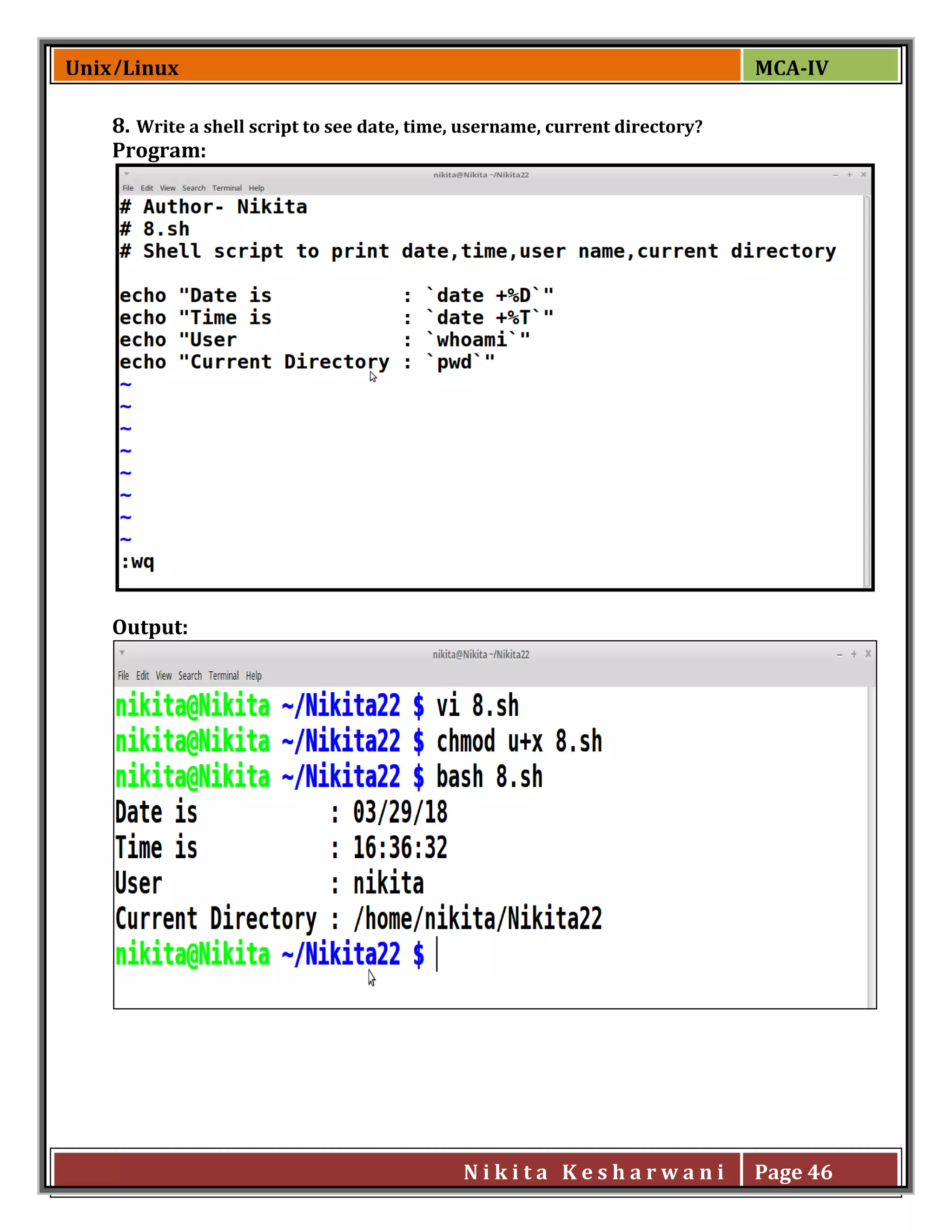Open View menu in top vi terminal window
The image size is (952, 1232).
point(167,188)
